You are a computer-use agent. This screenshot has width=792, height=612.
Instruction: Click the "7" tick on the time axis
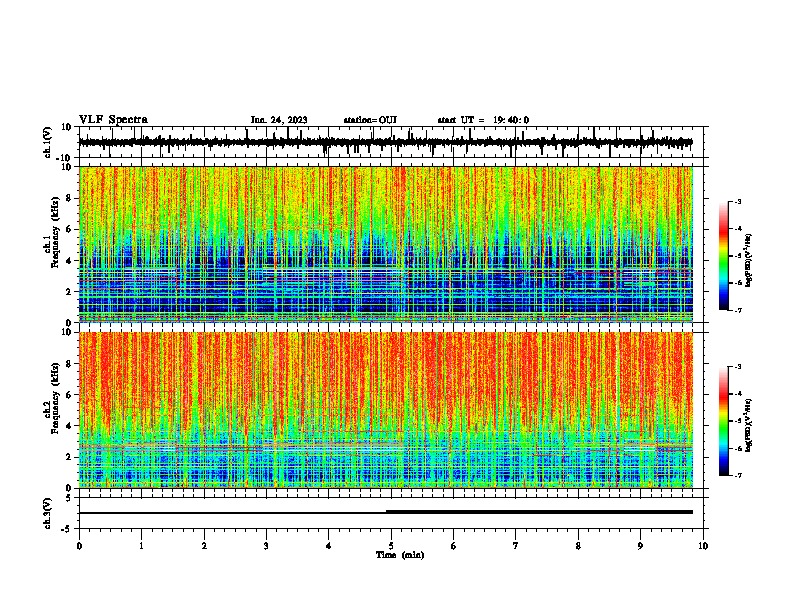pos(516,546)
